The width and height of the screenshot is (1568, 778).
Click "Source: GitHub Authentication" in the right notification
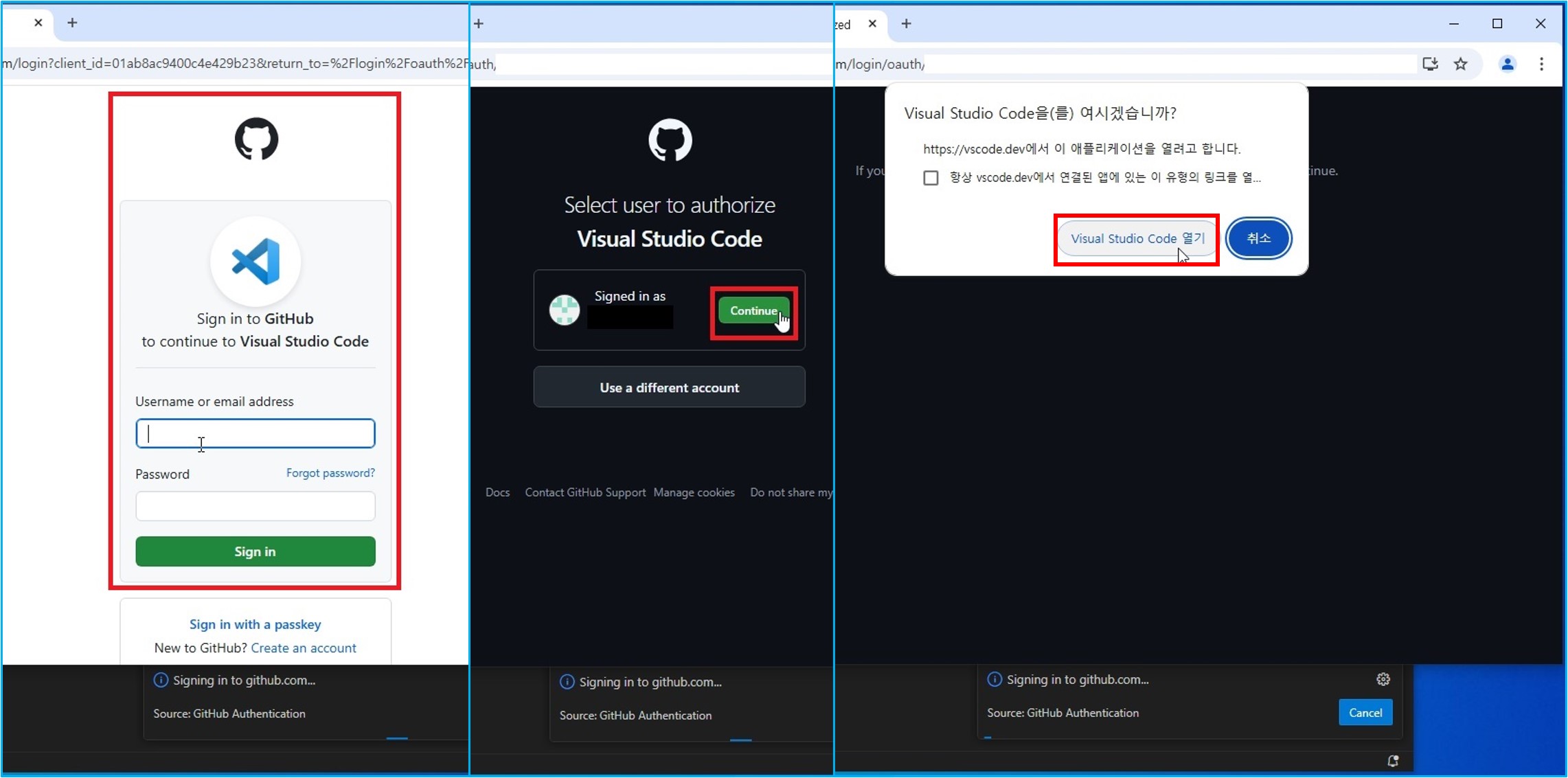click(1063, 713)
